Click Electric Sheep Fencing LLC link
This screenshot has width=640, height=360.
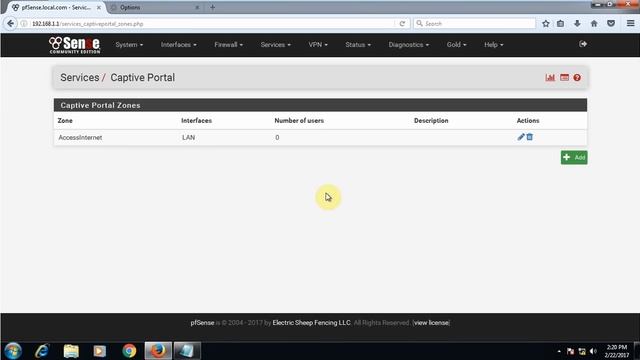click(311, 323)
